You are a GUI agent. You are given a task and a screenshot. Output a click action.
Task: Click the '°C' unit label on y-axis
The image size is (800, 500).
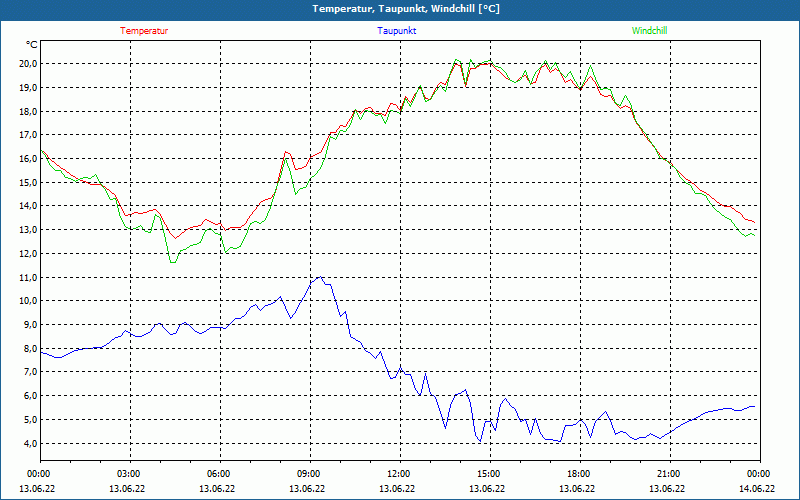(32, 45)
